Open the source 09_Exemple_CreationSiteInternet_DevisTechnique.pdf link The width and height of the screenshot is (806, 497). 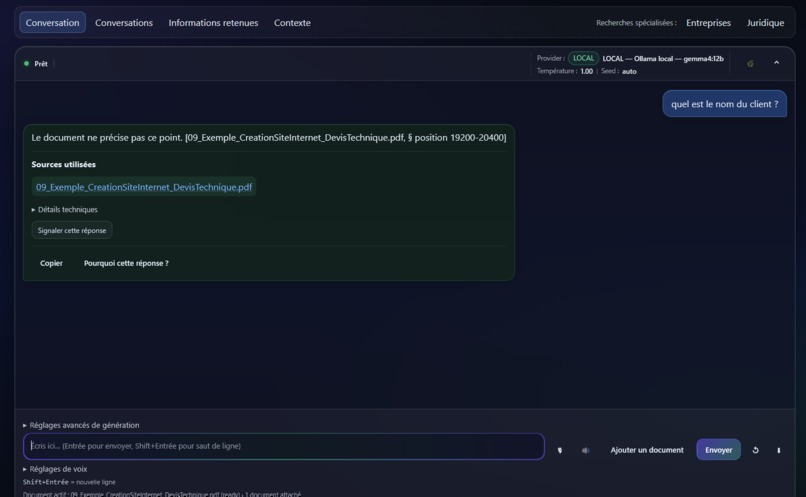144,187
